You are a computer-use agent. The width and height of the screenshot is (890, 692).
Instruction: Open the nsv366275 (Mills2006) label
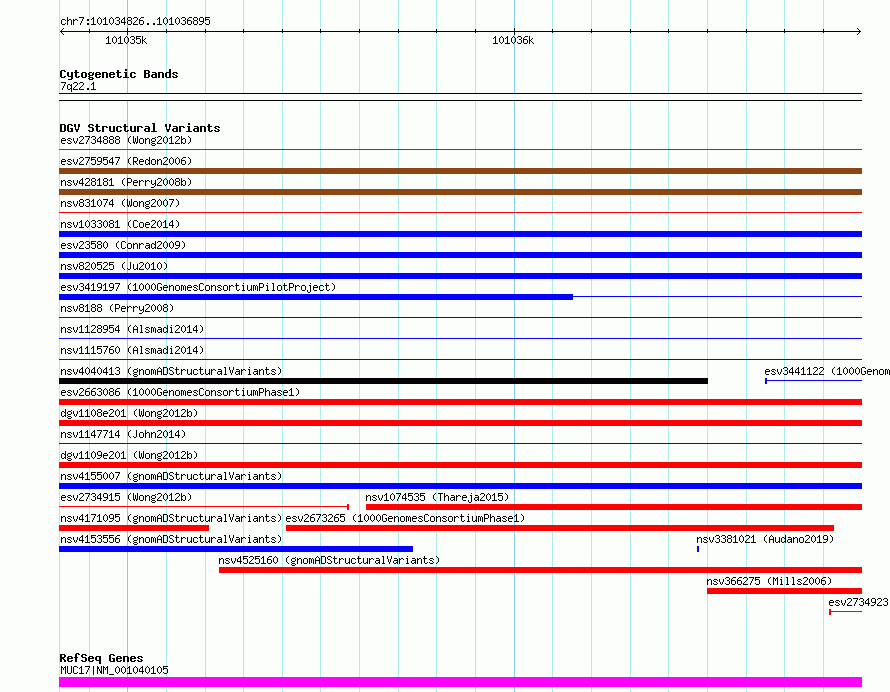[769, 581]
